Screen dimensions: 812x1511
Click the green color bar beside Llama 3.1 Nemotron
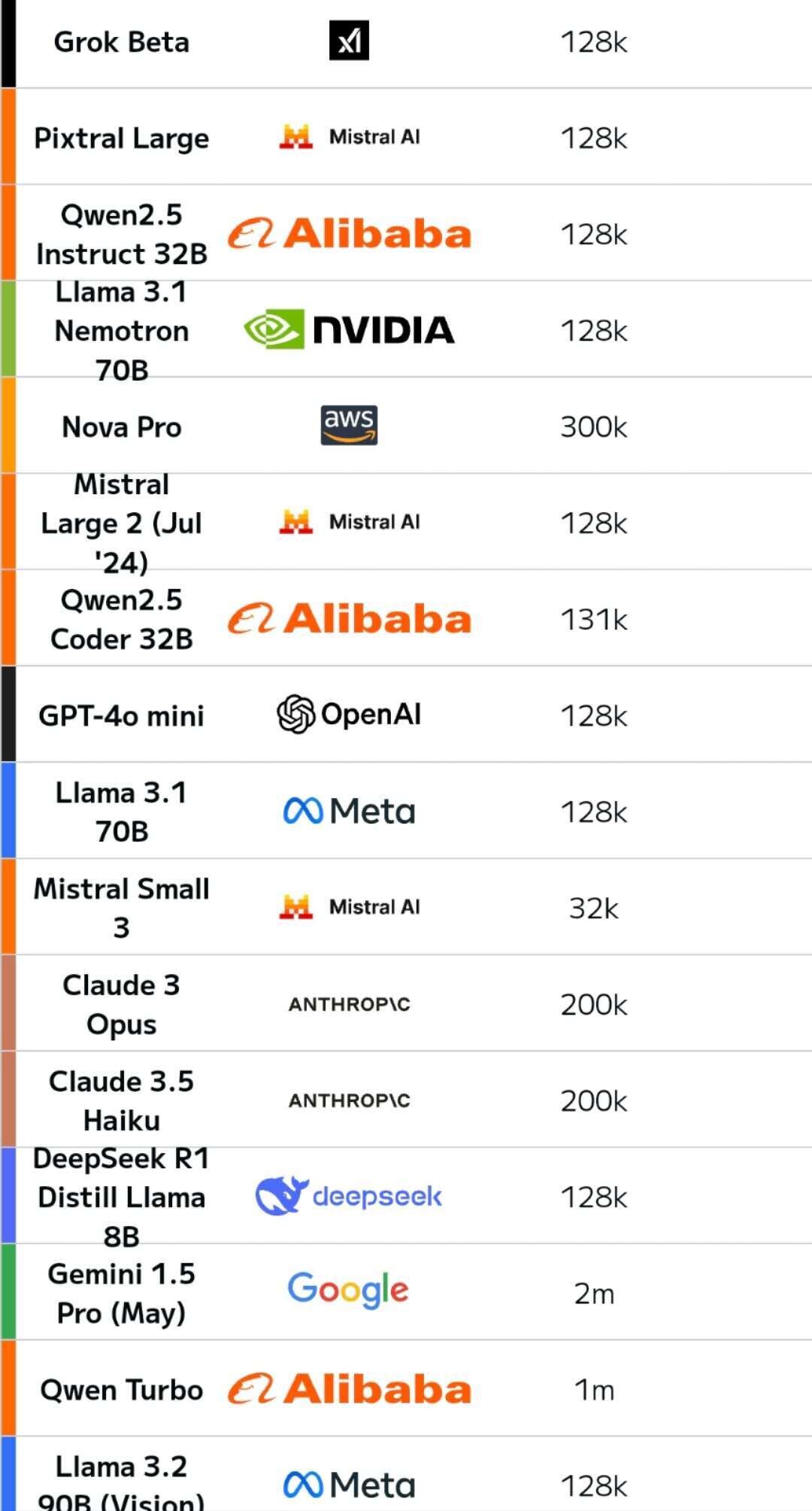click(x=8, y=329)
